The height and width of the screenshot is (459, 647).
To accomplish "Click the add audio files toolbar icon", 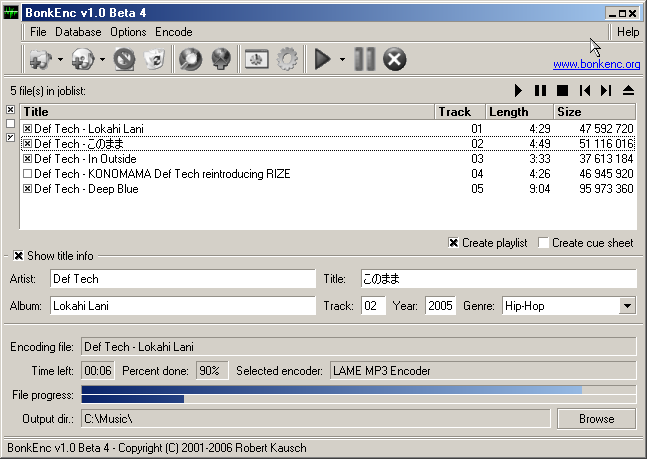I will pyautogui.click(x=40, y=60).
